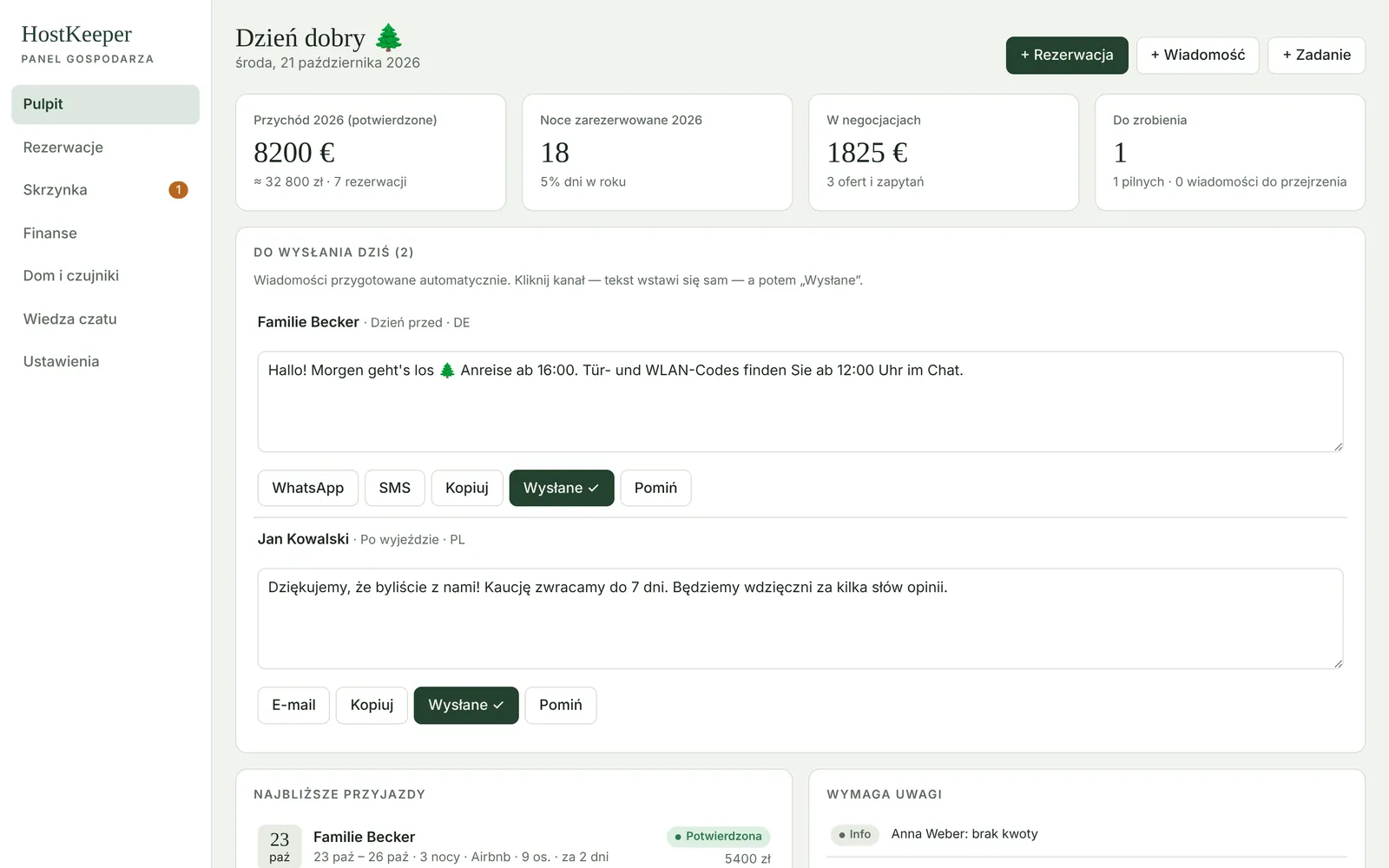Image resolution: width=1389 pixels, height=868 pixels.
Task: Open the Do zrobienia card
Action: click(1230, 152)
